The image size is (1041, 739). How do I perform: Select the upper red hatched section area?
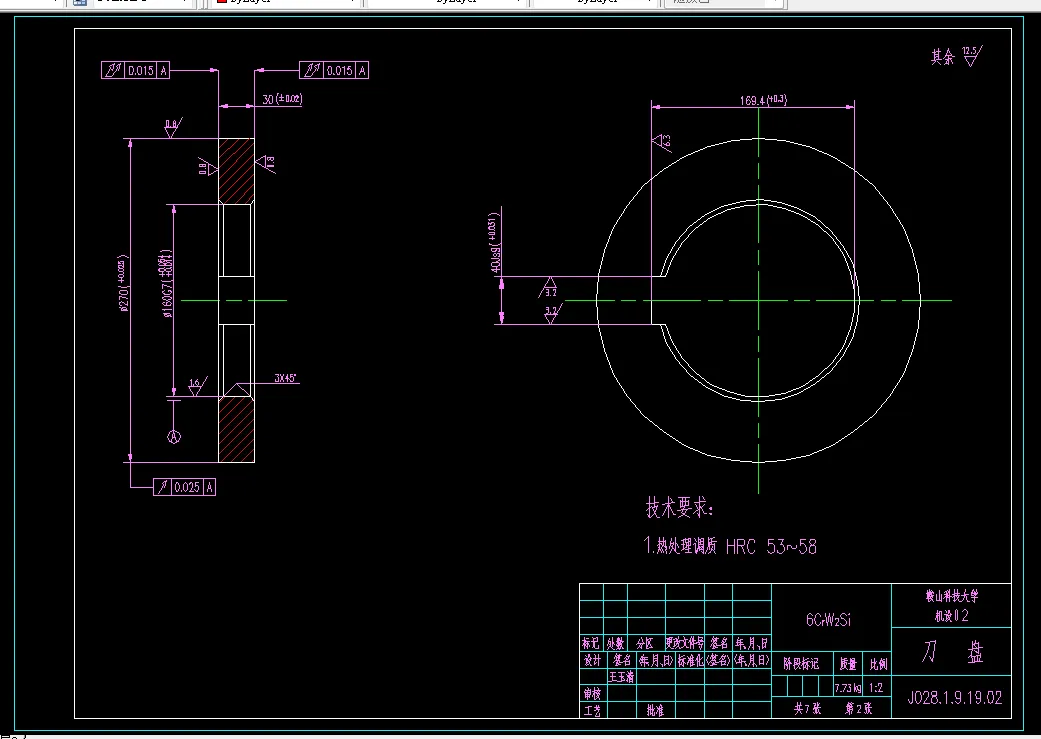[x=236, y=170]
